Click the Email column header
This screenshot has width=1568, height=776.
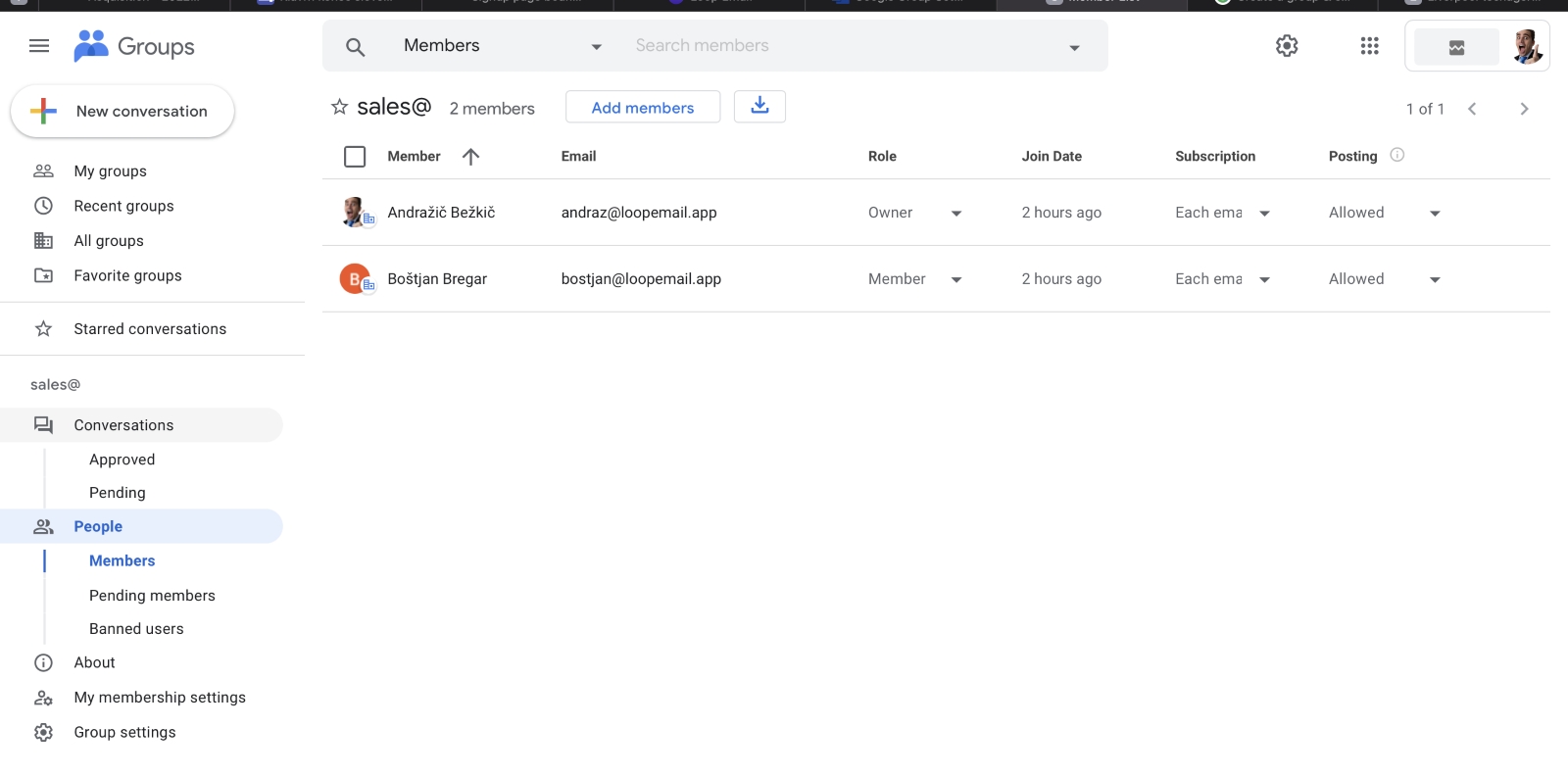pyautogui.click(x=578, y=157)
